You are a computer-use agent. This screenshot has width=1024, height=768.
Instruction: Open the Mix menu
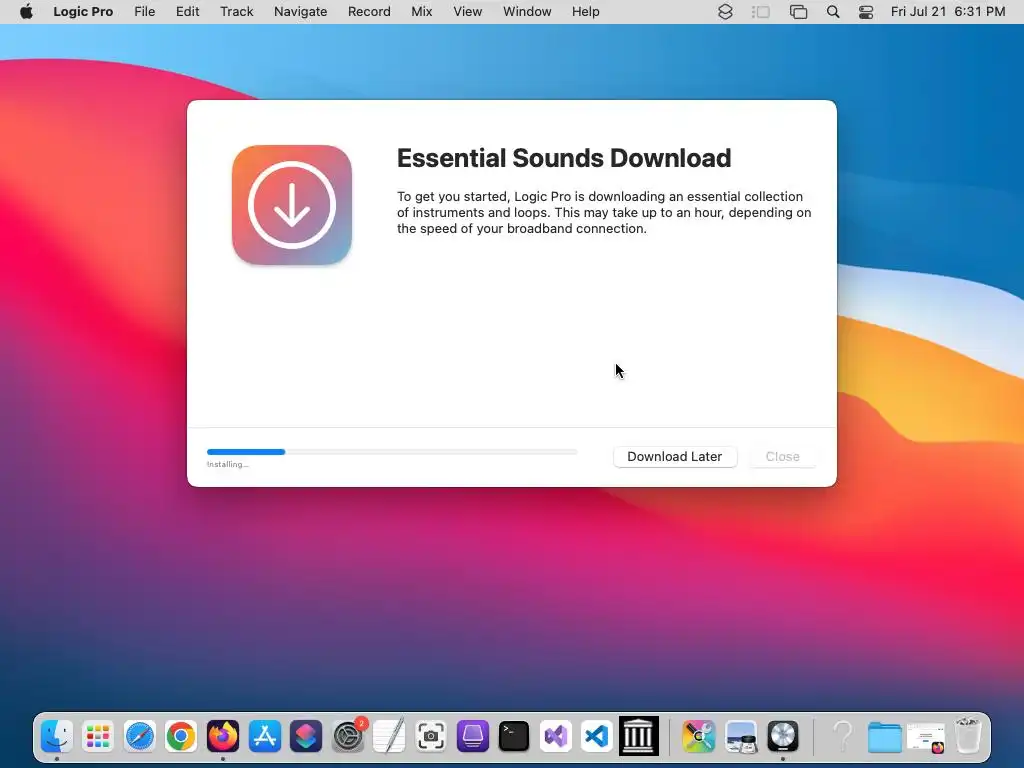click(421, 12)
